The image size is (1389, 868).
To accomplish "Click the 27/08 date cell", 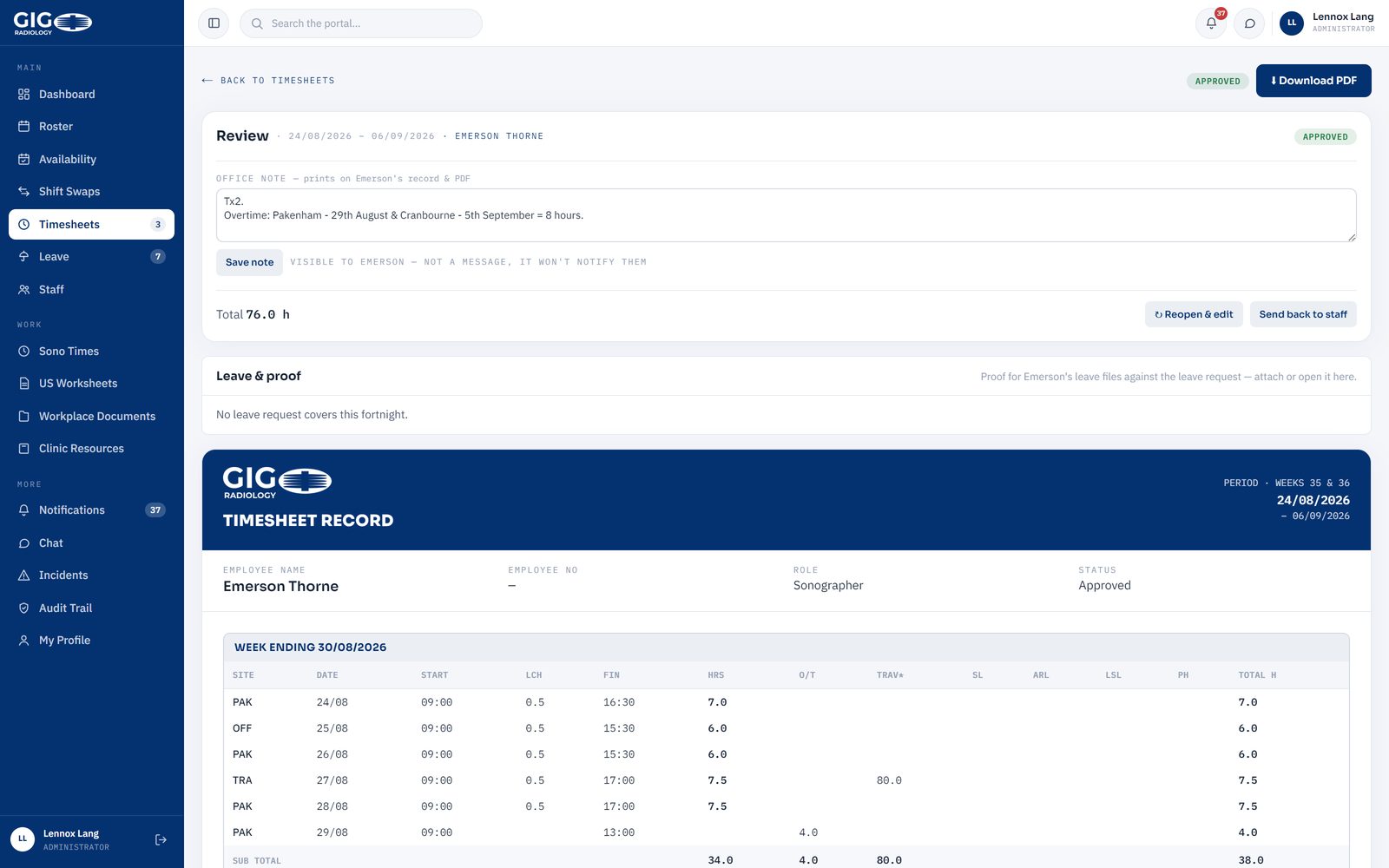I will 332,780.
